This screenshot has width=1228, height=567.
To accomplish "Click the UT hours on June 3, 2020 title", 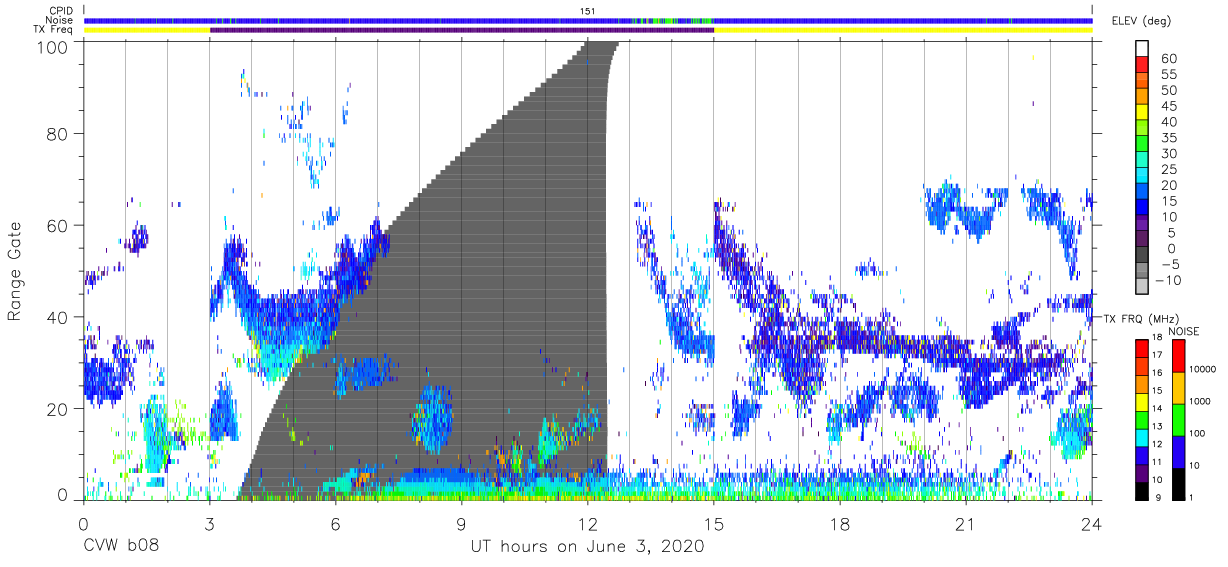I will 588,547.
